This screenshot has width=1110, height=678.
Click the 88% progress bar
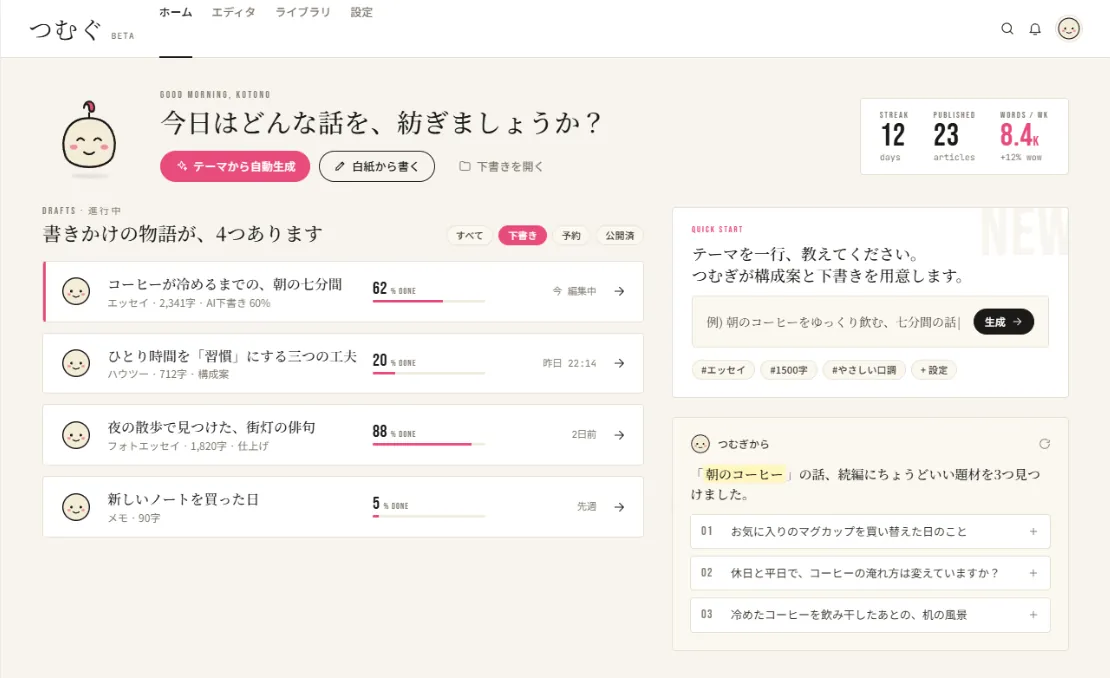[428, 444]
